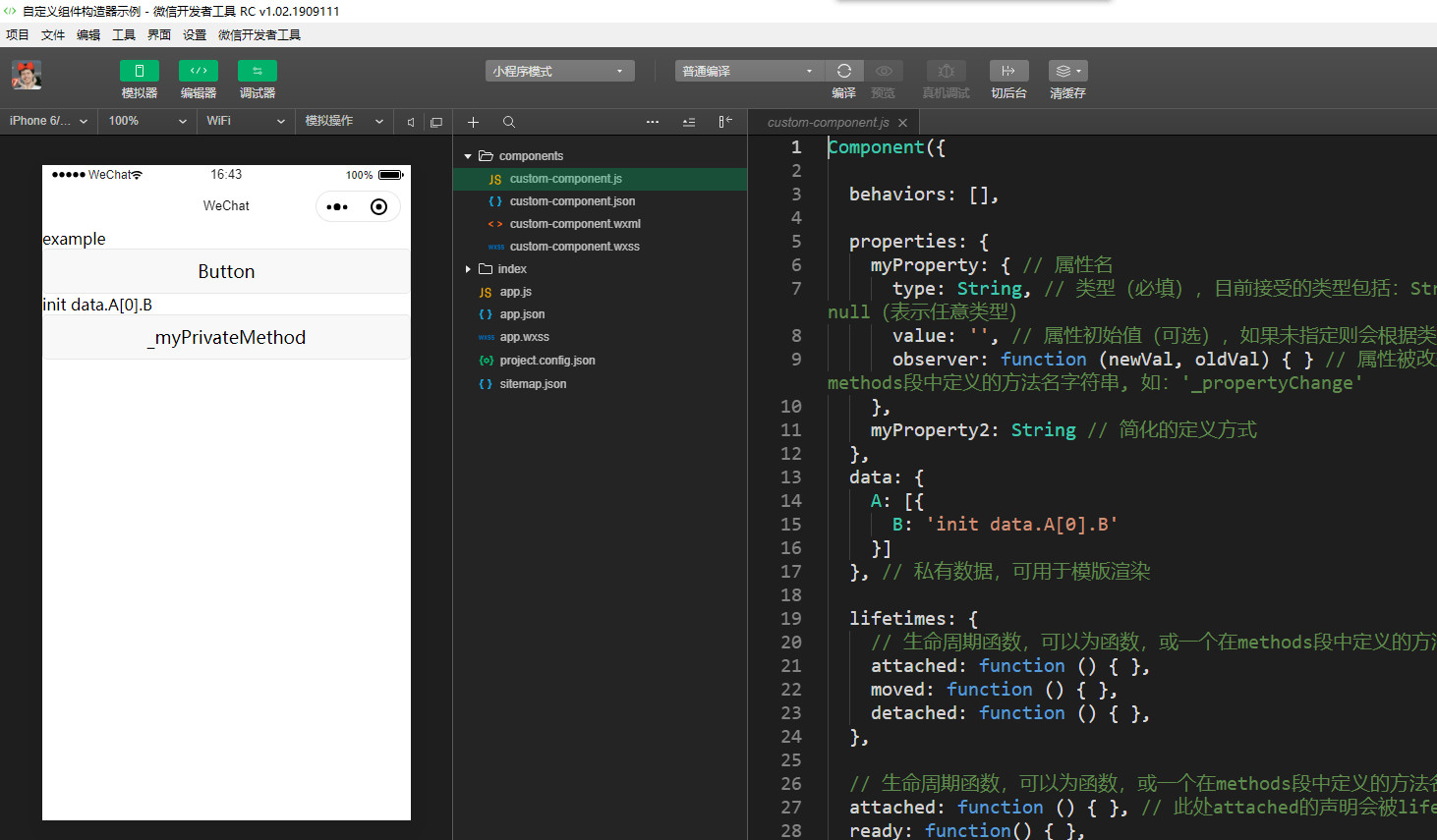Click the simulator capsule three-dots menu
Viewport: 1437px width, 840px height.
pyautogui.click(x=337, y=206)
